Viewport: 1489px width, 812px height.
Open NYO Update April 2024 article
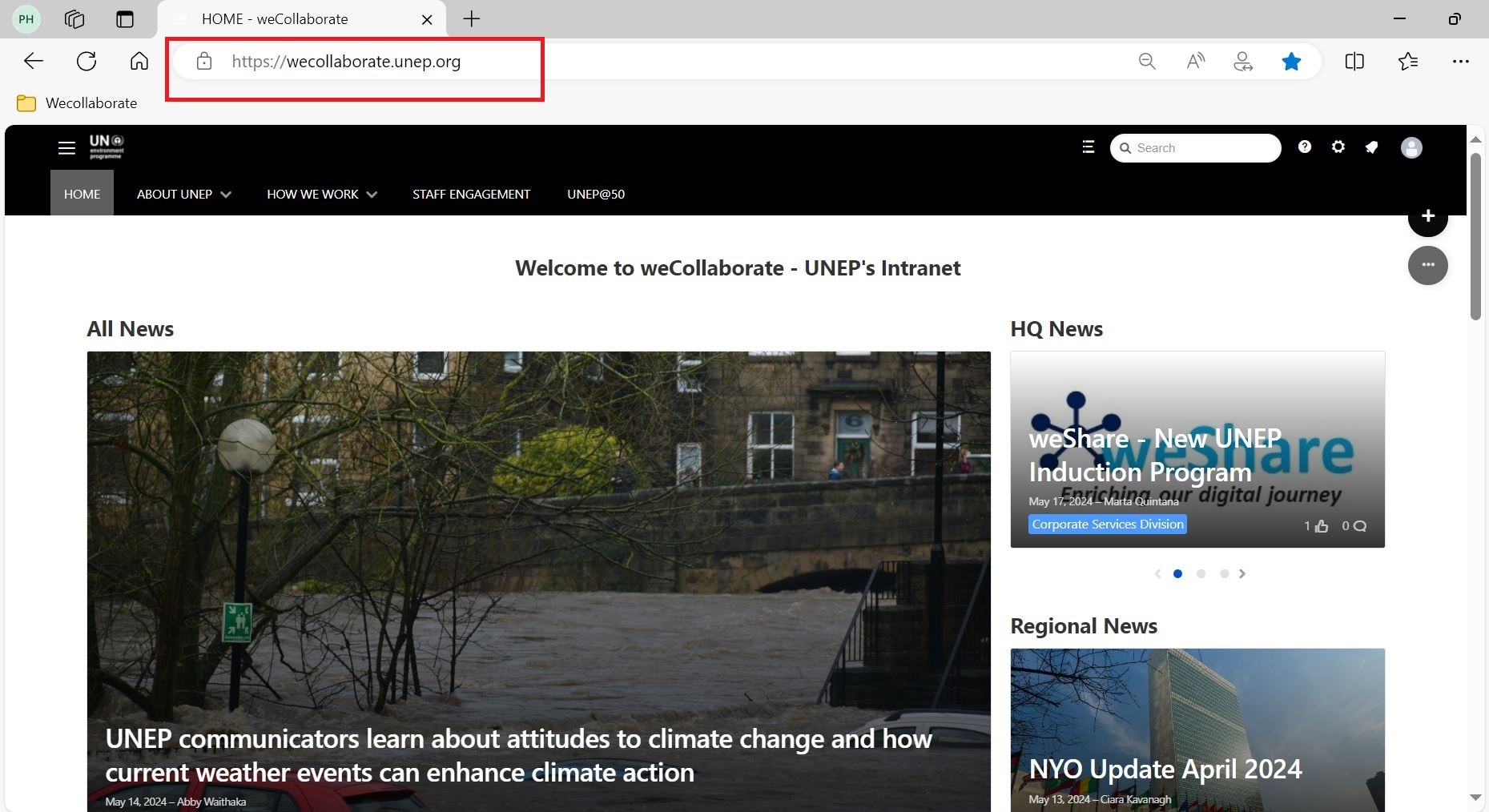1165,769
